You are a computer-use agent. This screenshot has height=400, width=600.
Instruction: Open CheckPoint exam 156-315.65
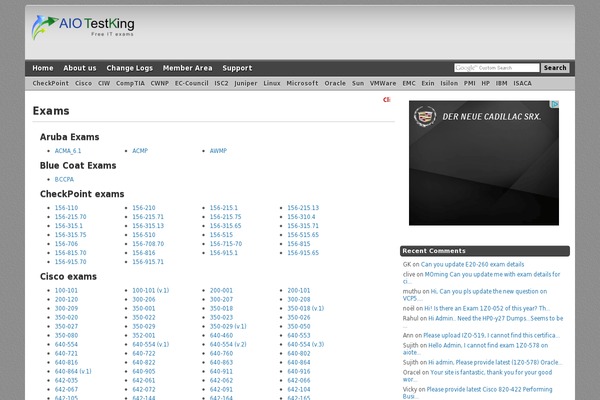click(x=225, y=226)
